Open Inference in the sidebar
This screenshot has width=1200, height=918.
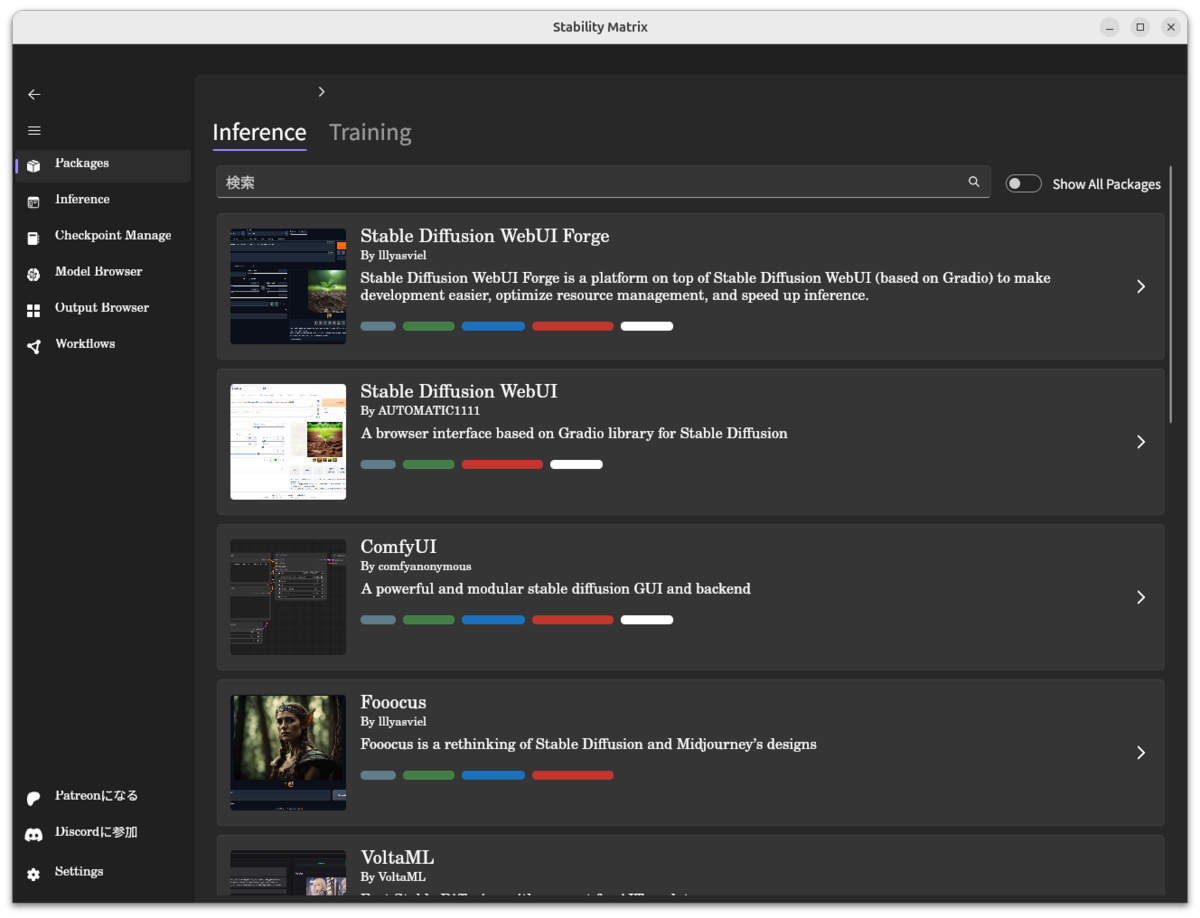click(x=103, y=201)
